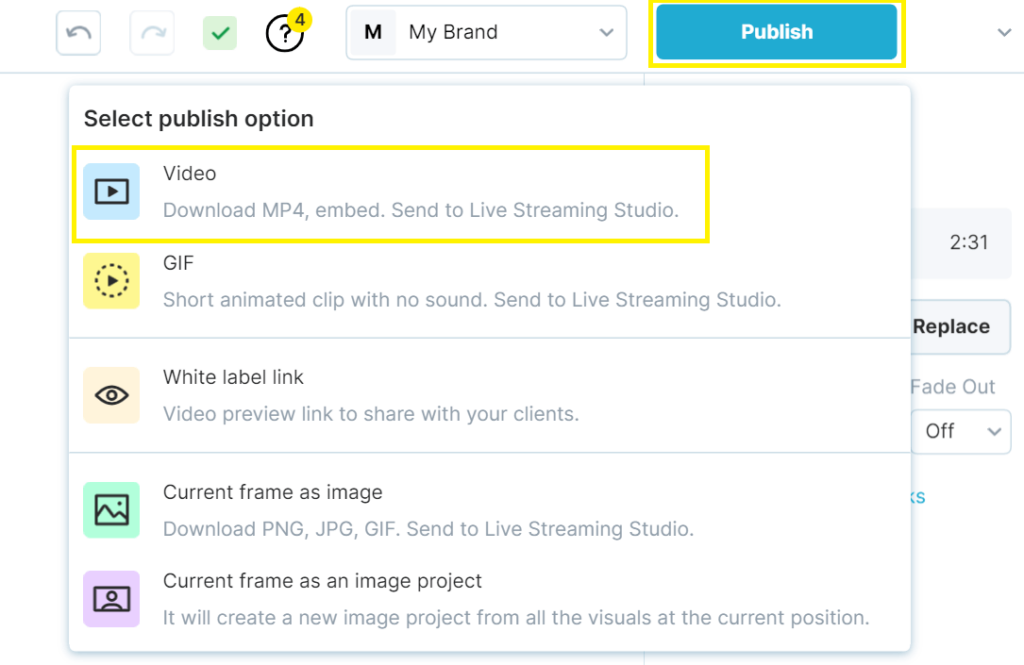The image size is (1024, 665).
Task: Click the Undo arrow icon
Action: click(x=77, y=32)
